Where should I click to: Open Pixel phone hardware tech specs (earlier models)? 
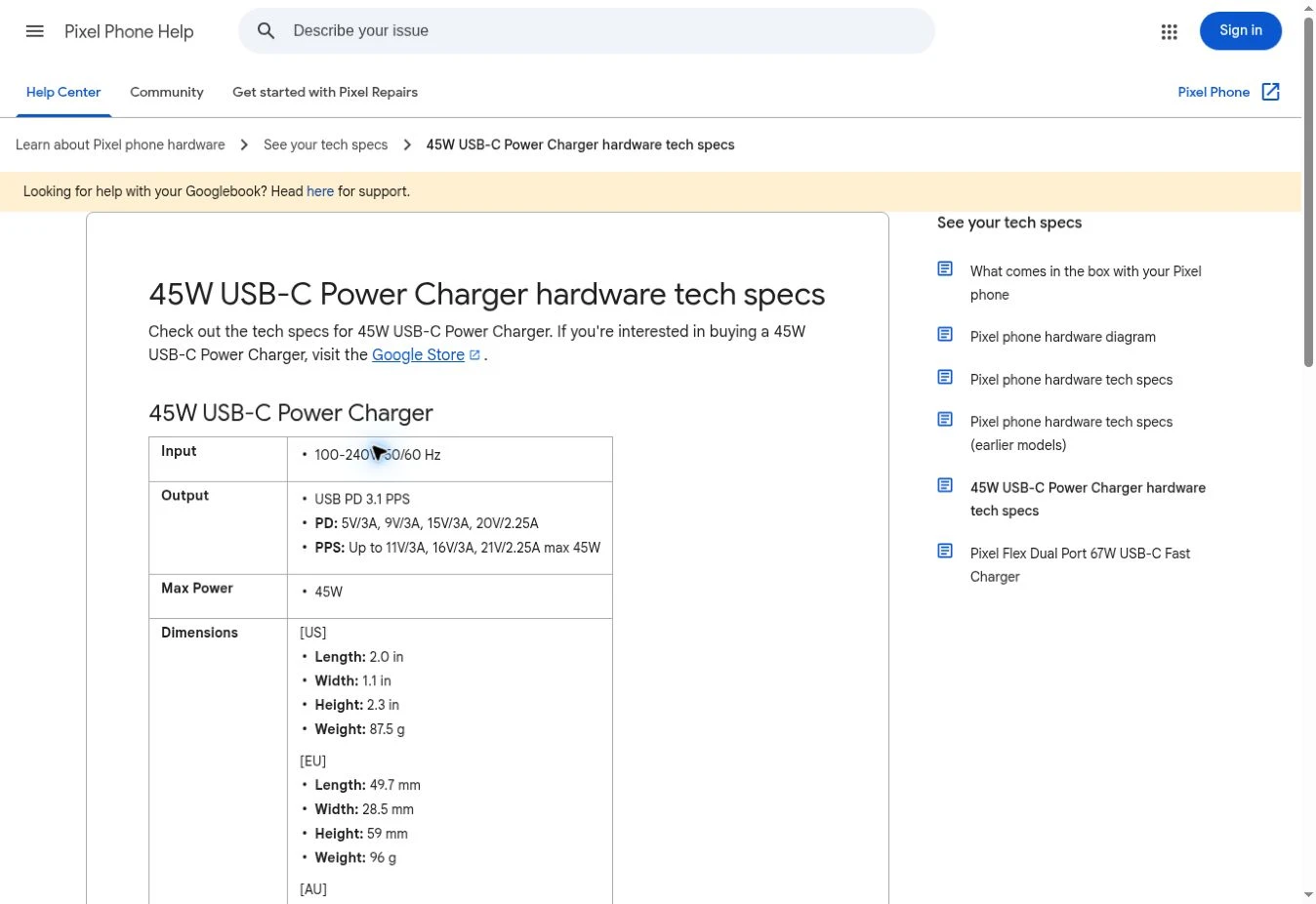tap(1071, 433)
